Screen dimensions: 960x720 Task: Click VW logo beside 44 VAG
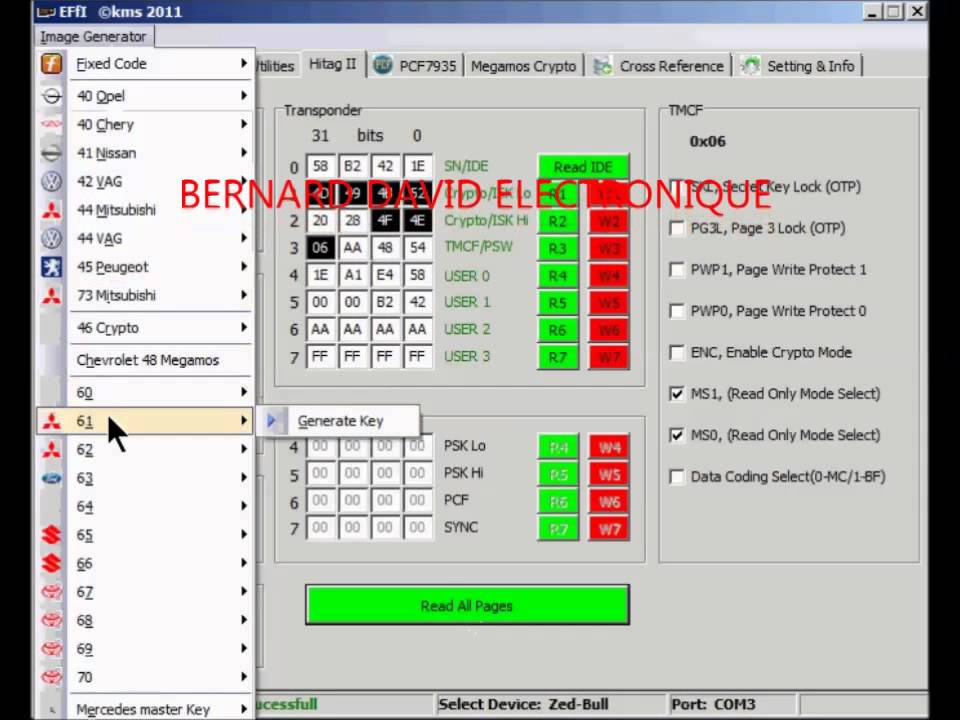coord(51,238)
